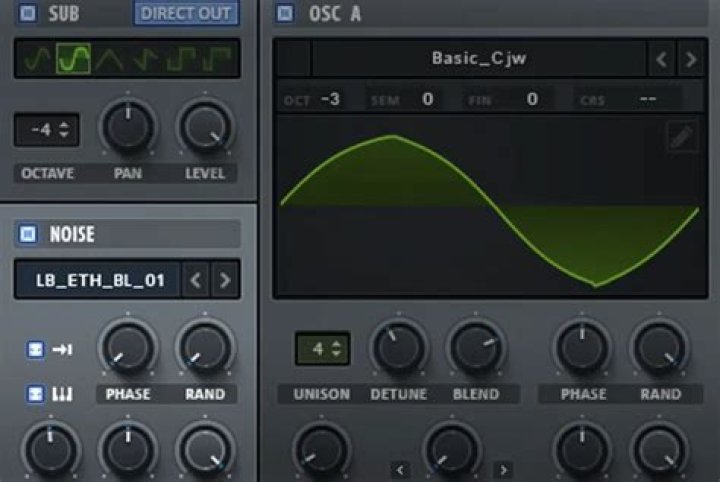Switch on noise keytrack checkbox
The width and height of the screenshot is (720, 482).
(x=35, y=394)
